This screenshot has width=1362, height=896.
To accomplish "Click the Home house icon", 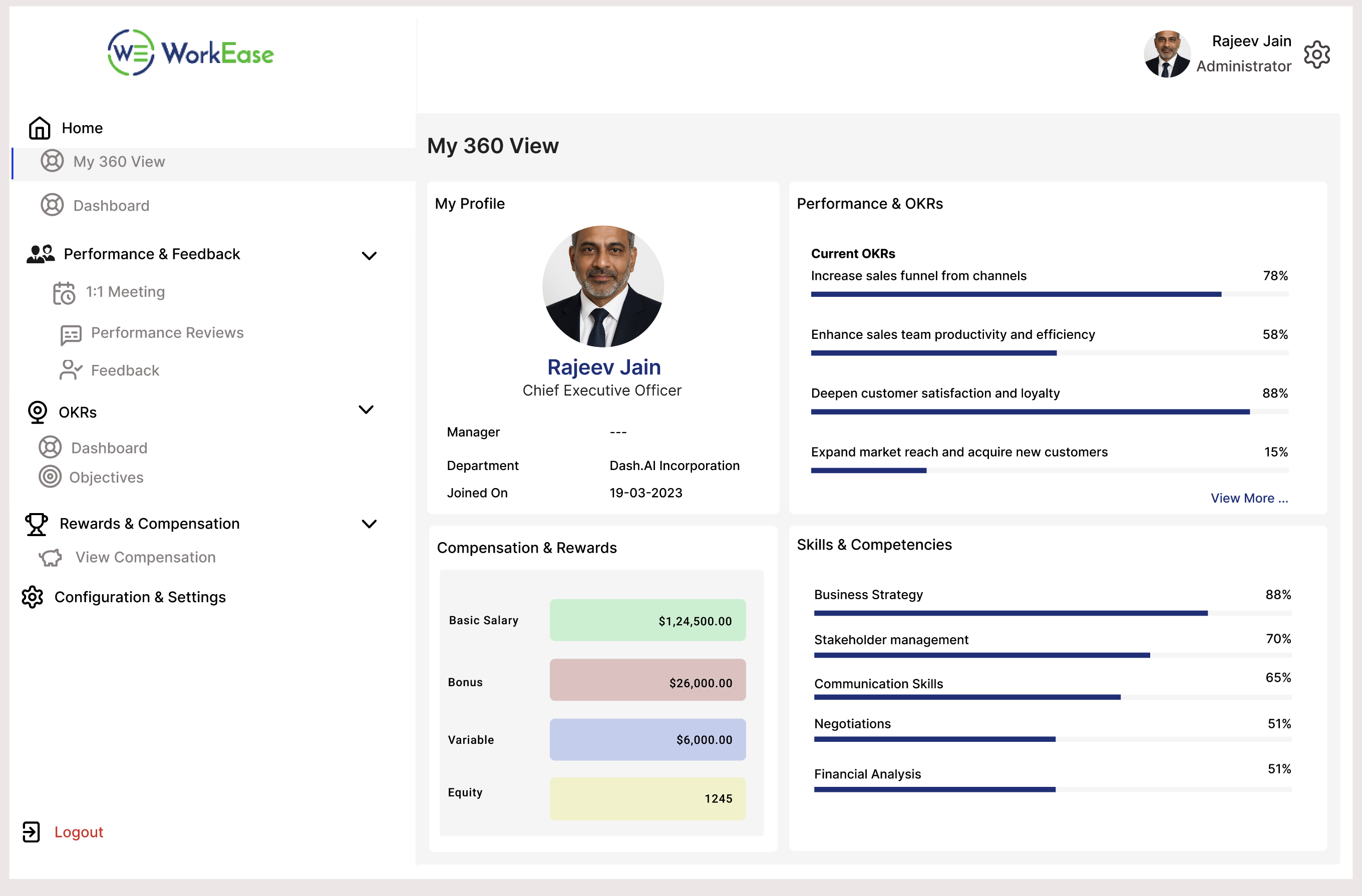I will tap(40, 128).
